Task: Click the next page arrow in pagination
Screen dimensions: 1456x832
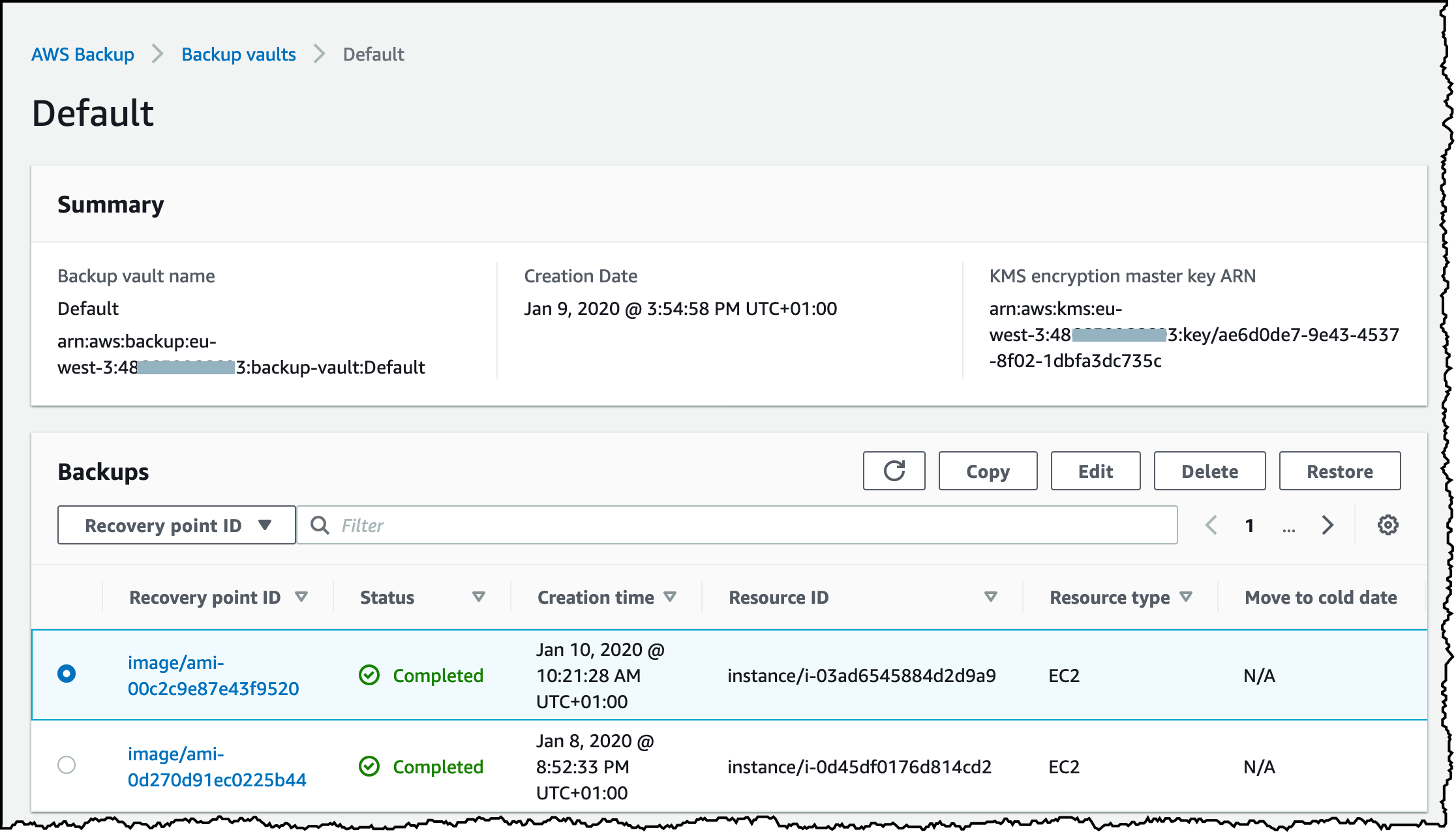Action: pos(1328,524)
